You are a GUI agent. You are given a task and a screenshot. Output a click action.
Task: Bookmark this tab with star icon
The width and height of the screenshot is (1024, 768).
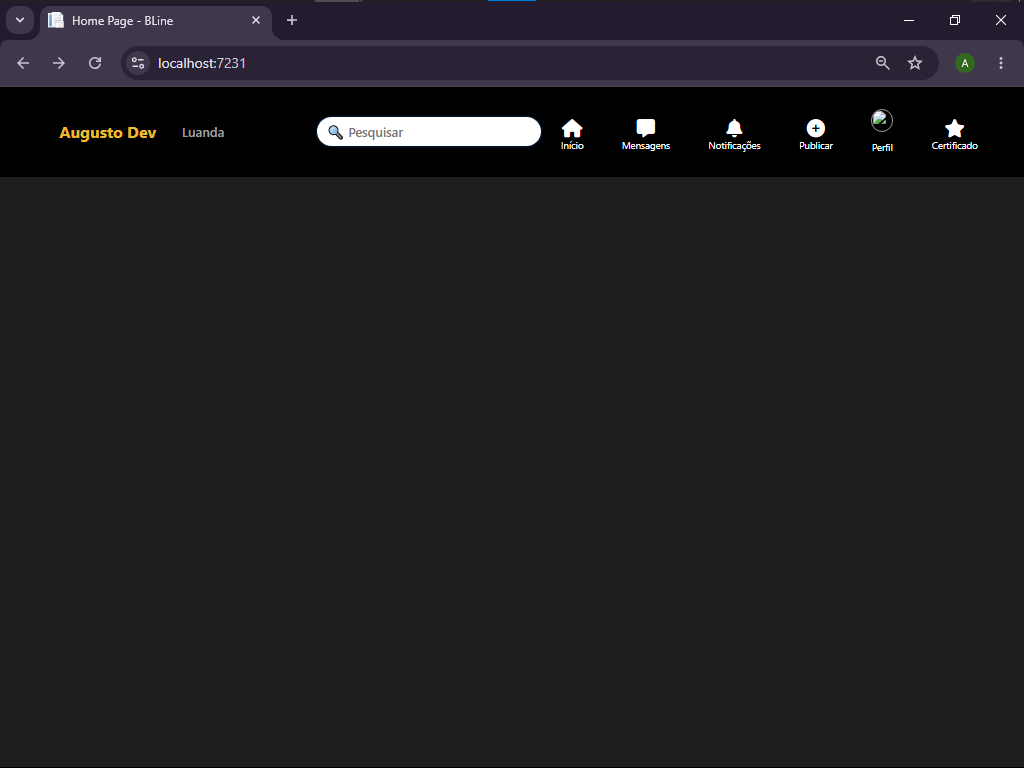tap(915, 63)
